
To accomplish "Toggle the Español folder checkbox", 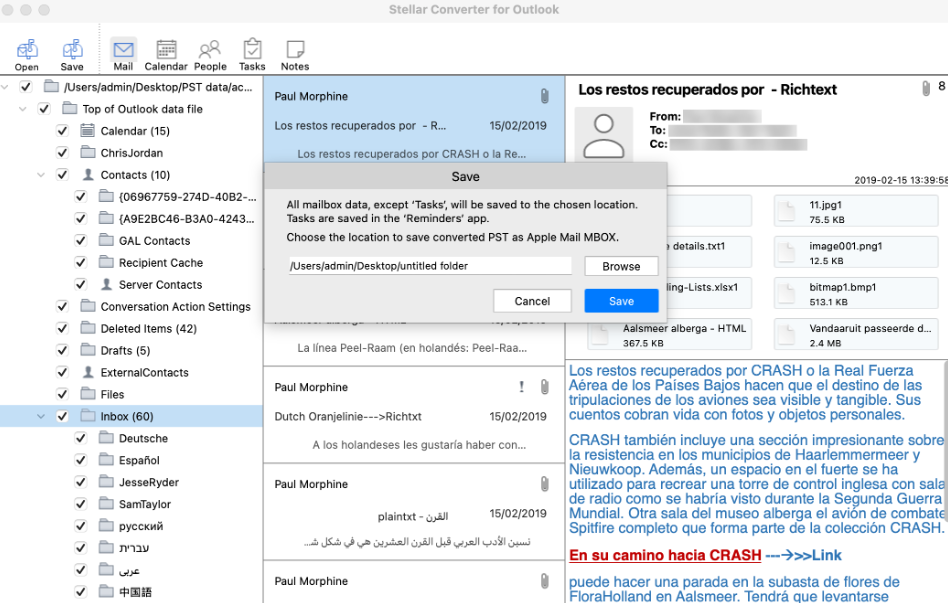I will pos(80,460).
